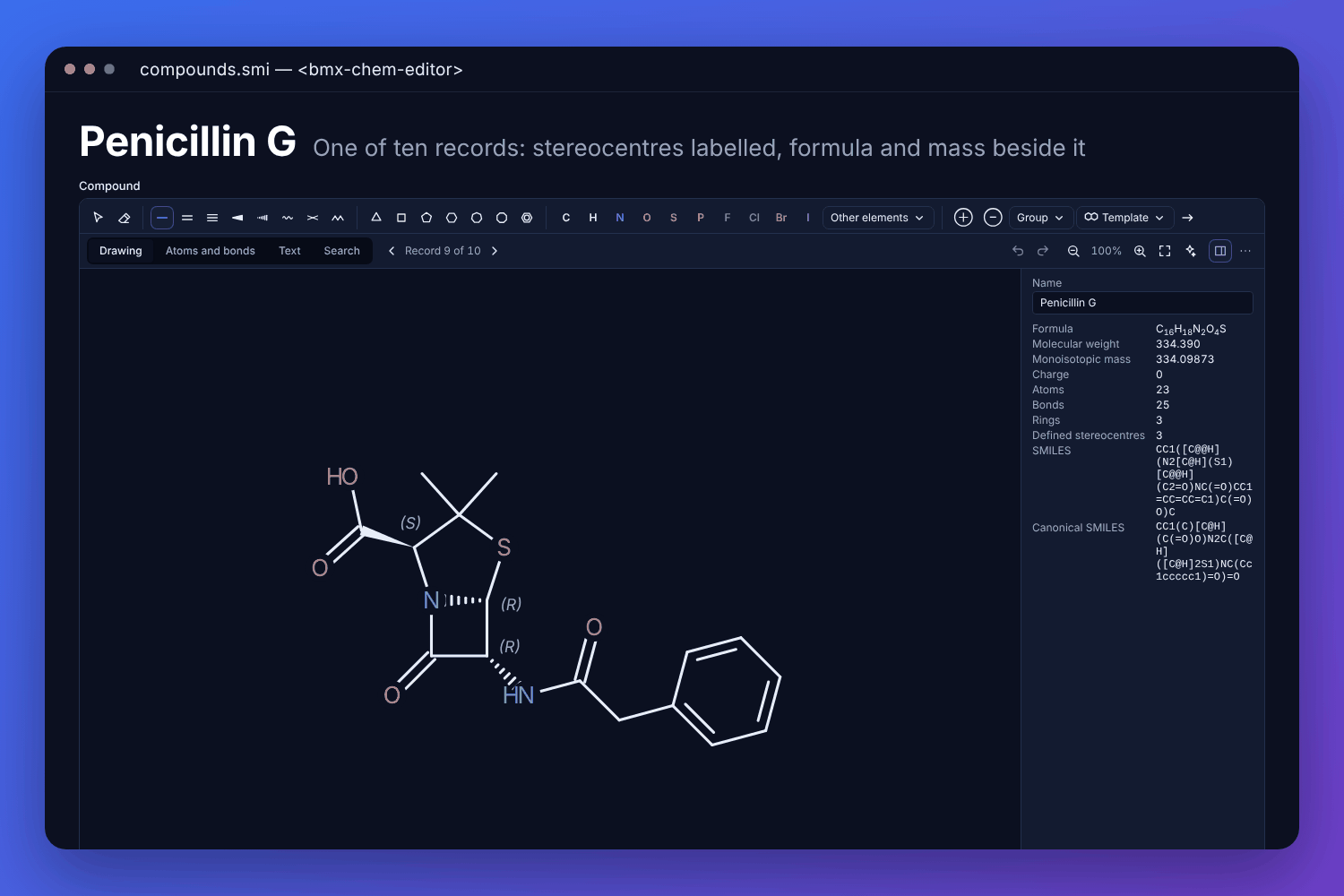Choose the triple bond tool

point(212,218)
